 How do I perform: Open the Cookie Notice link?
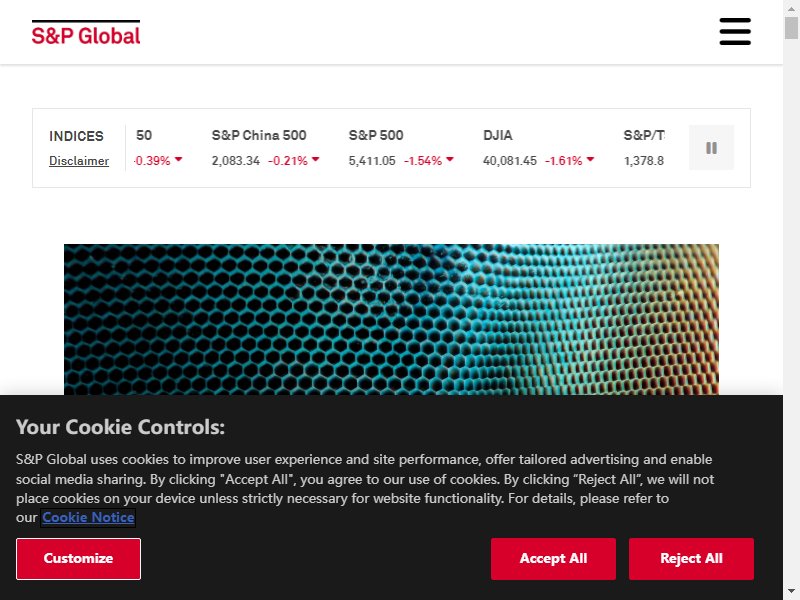[88, 517]
